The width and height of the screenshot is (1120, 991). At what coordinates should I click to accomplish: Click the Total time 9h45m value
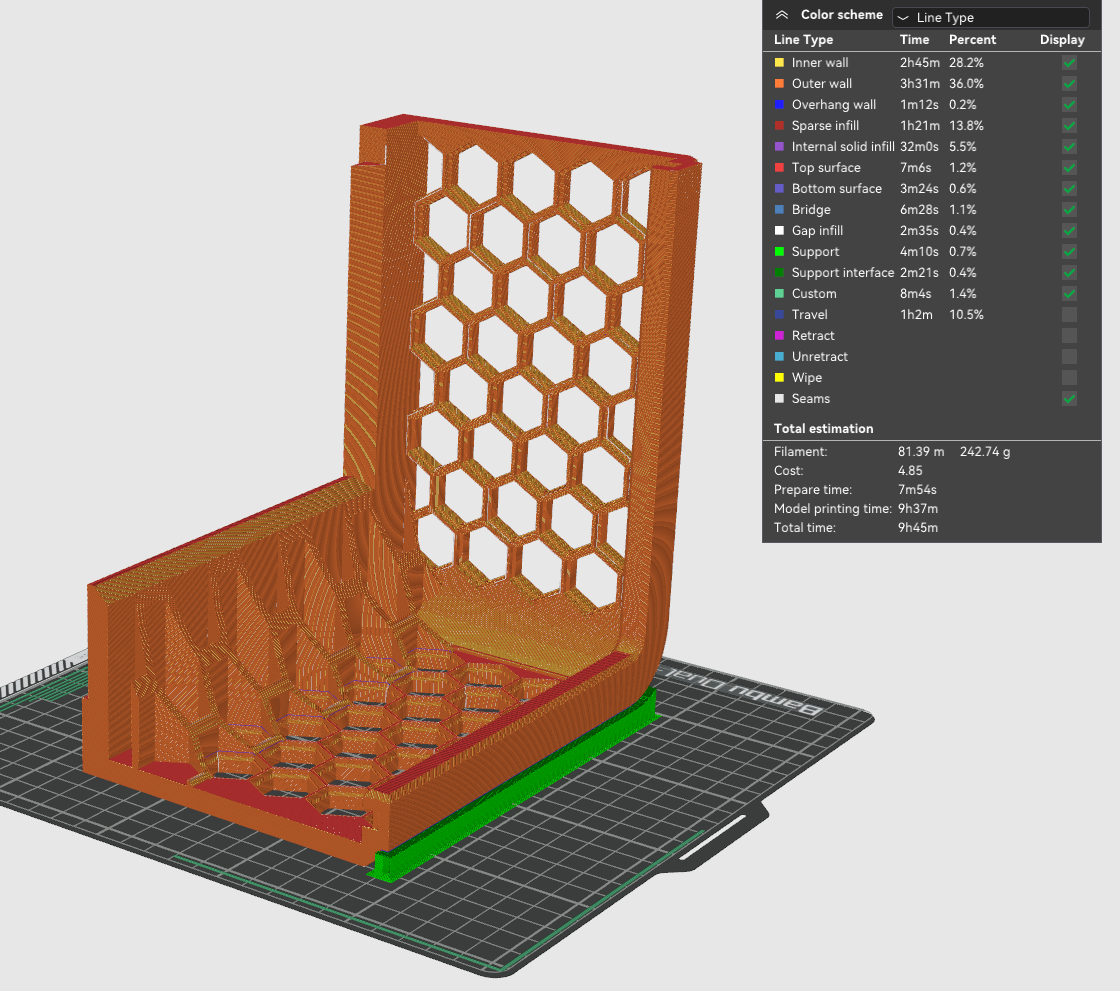(918, 527)
